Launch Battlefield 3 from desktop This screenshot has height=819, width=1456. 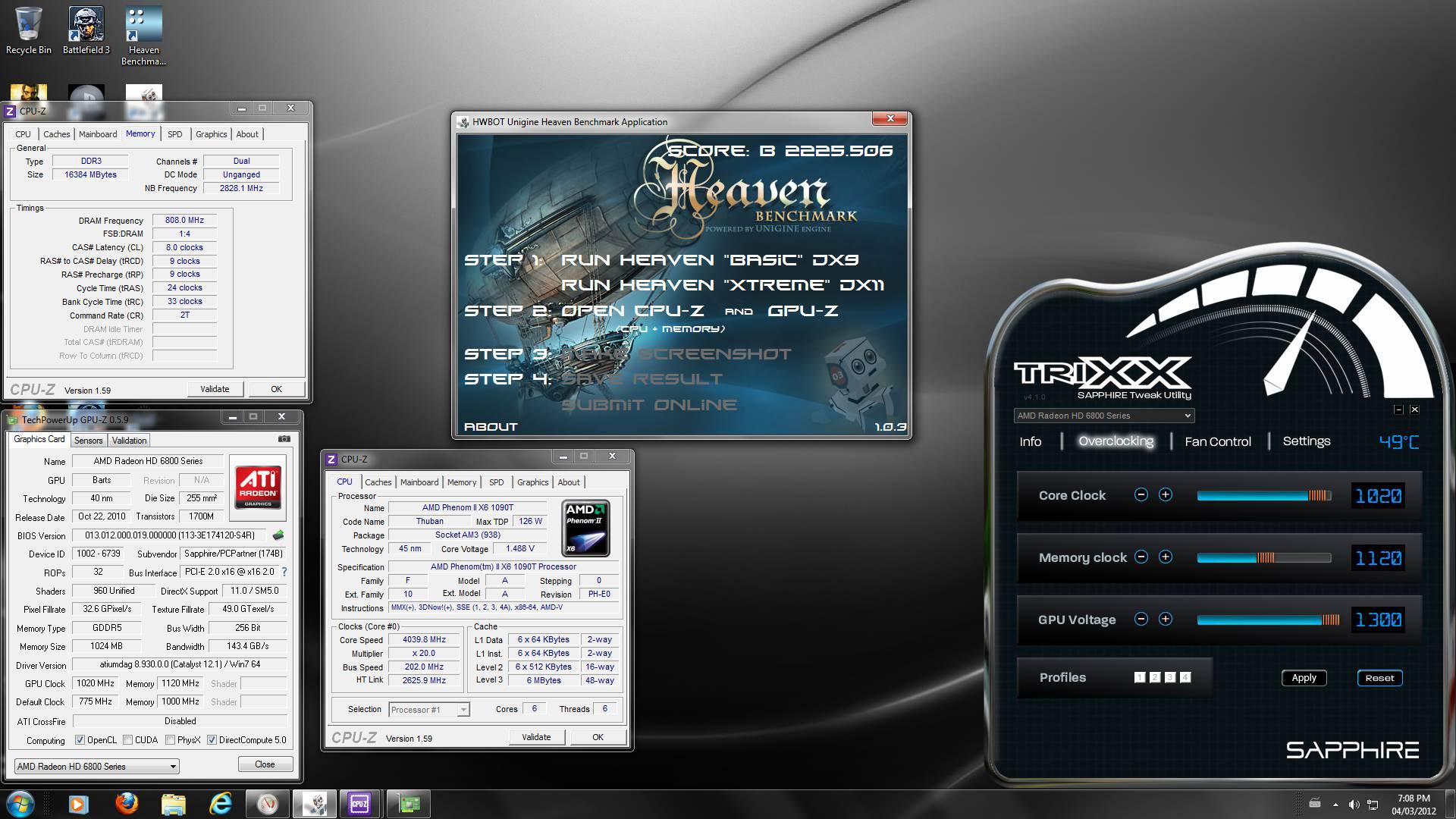pyautogui.click(x=86, y=32)
